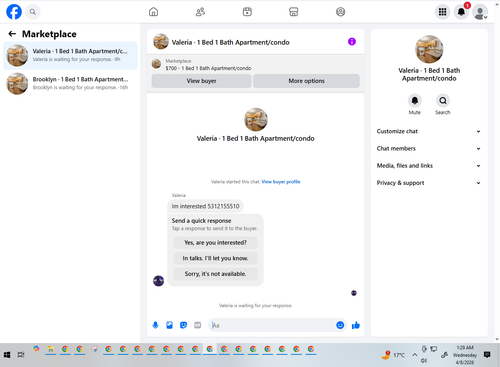500x367 pixels.
Task: Open File Explorer from the taskbar
Action: (x=51, y=349)
